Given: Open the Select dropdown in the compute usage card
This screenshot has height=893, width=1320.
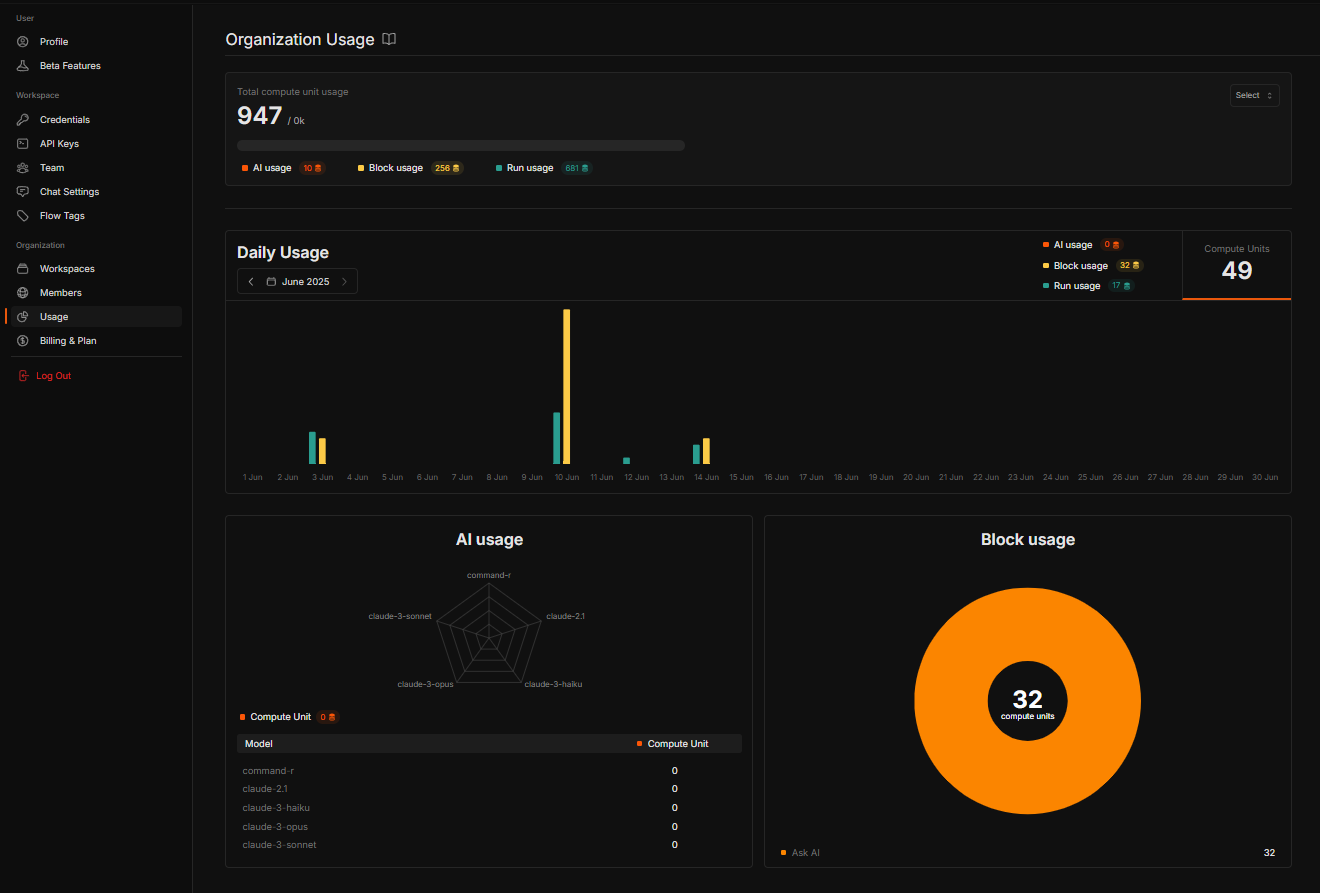Looking at the screenshot, I should click(x=1254, y=95).
